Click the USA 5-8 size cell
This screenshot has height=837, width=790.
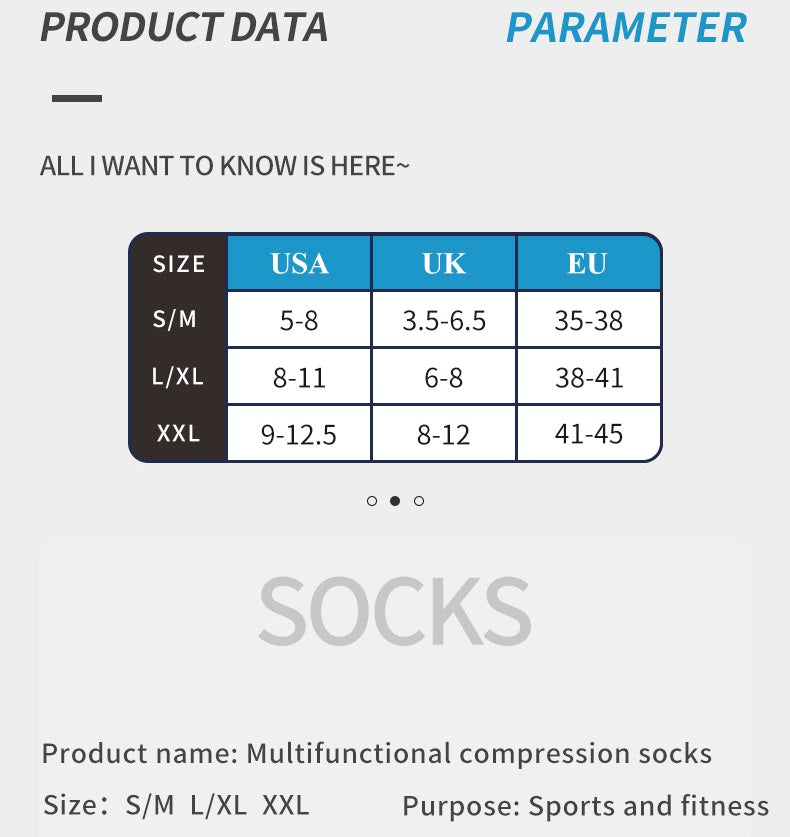(x=299, y=321)
